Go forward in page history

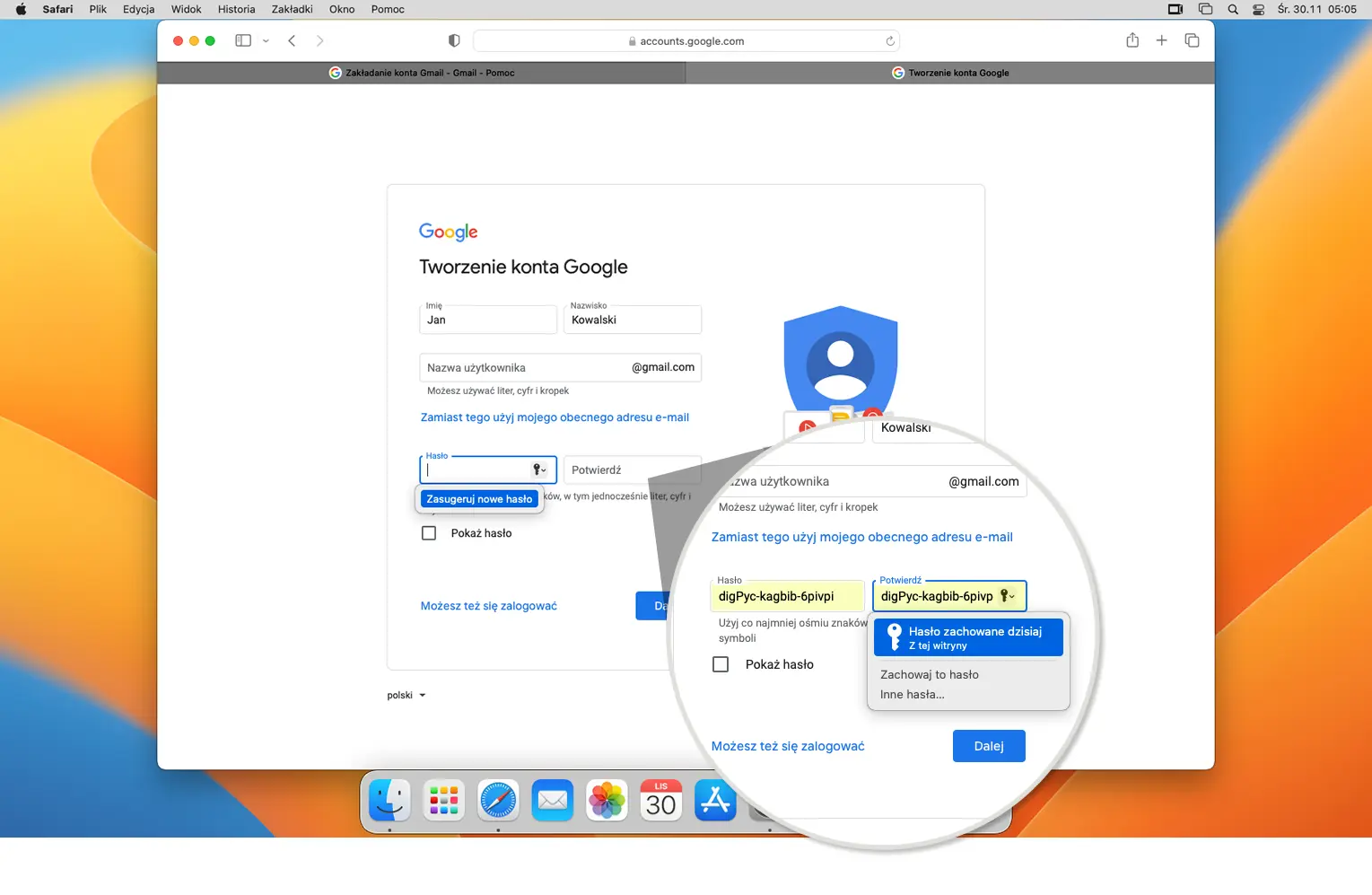coord(319,40)
